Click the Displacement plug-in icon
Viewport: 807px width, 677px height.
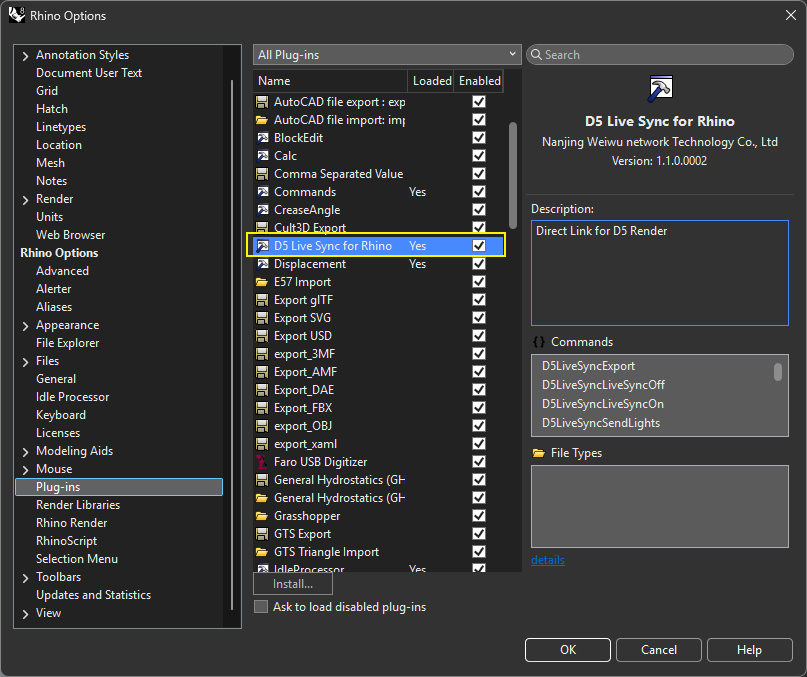pos(262,264)
